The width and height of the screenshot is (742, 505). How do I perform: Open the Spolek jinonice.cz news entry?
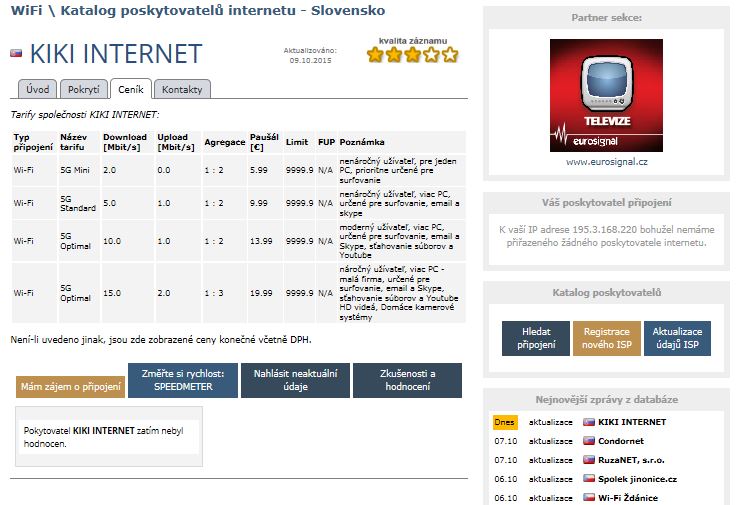[x=637, y=479]
